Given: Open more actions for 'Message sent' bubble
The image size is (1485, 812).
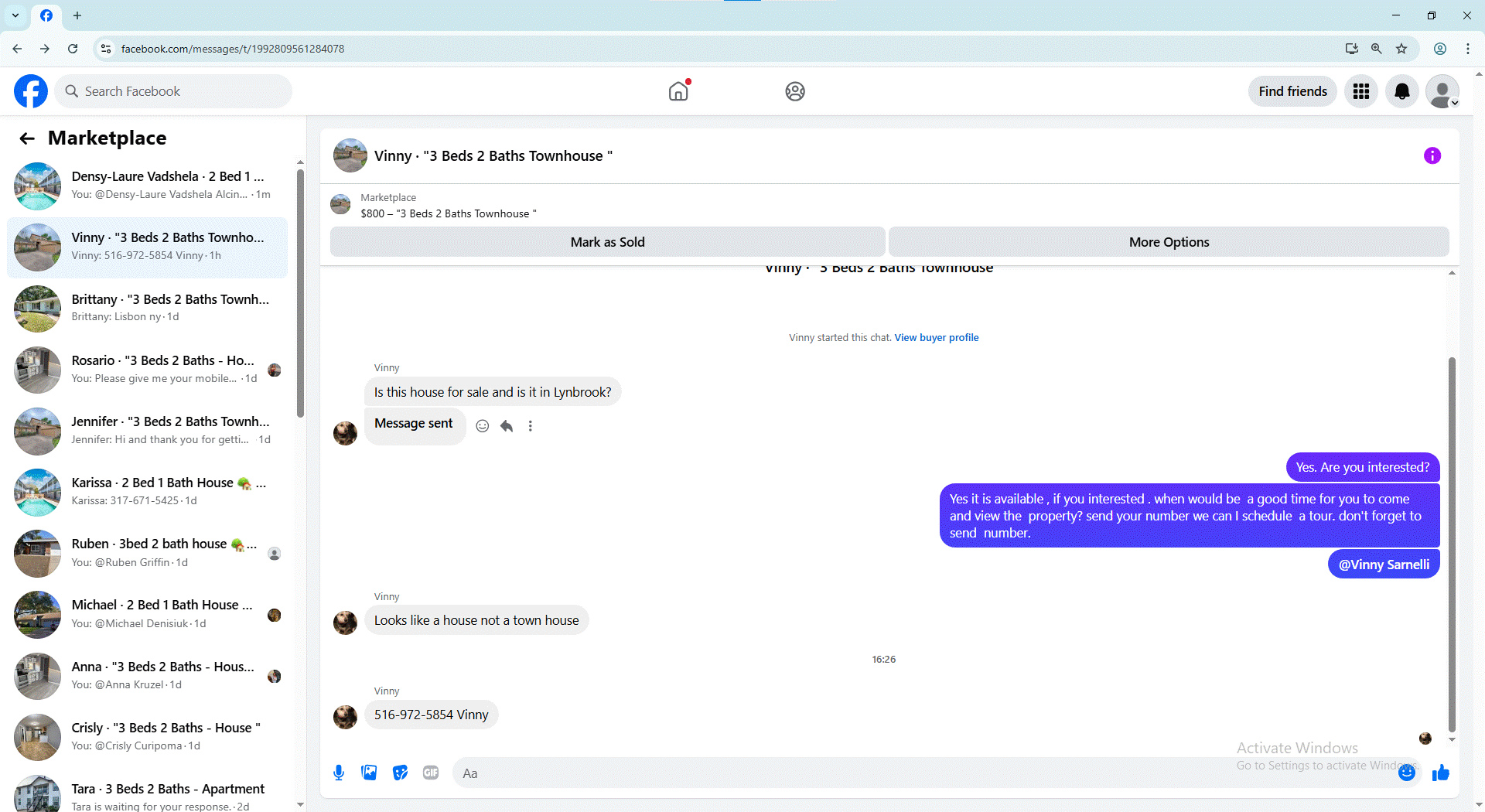Looking at the screenshot, I should 531,426.
